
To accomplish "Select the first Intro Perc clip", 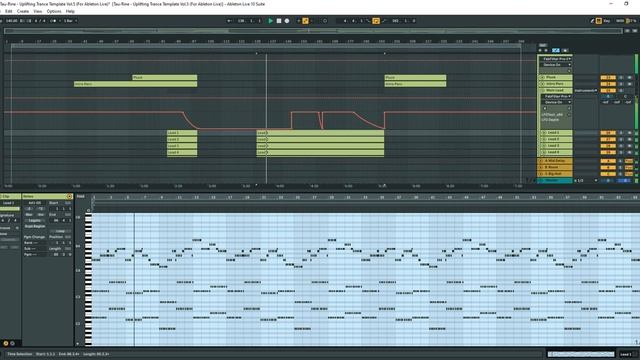I will tap(136, 84).
